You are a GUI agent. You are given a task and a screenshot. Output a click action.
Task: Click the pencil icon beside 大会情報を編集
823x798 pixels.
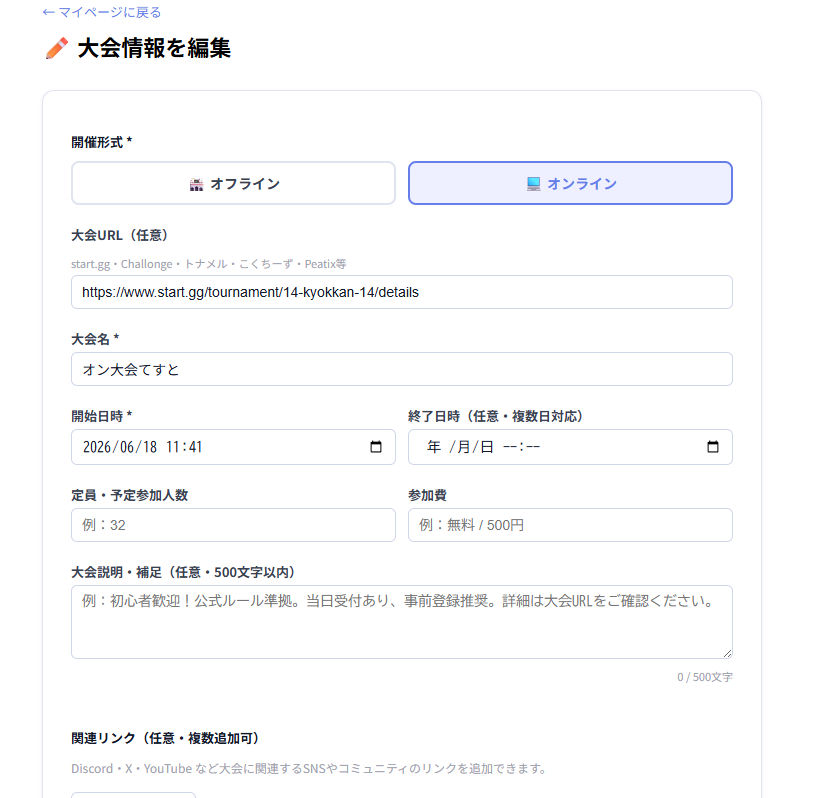(57, 48)
